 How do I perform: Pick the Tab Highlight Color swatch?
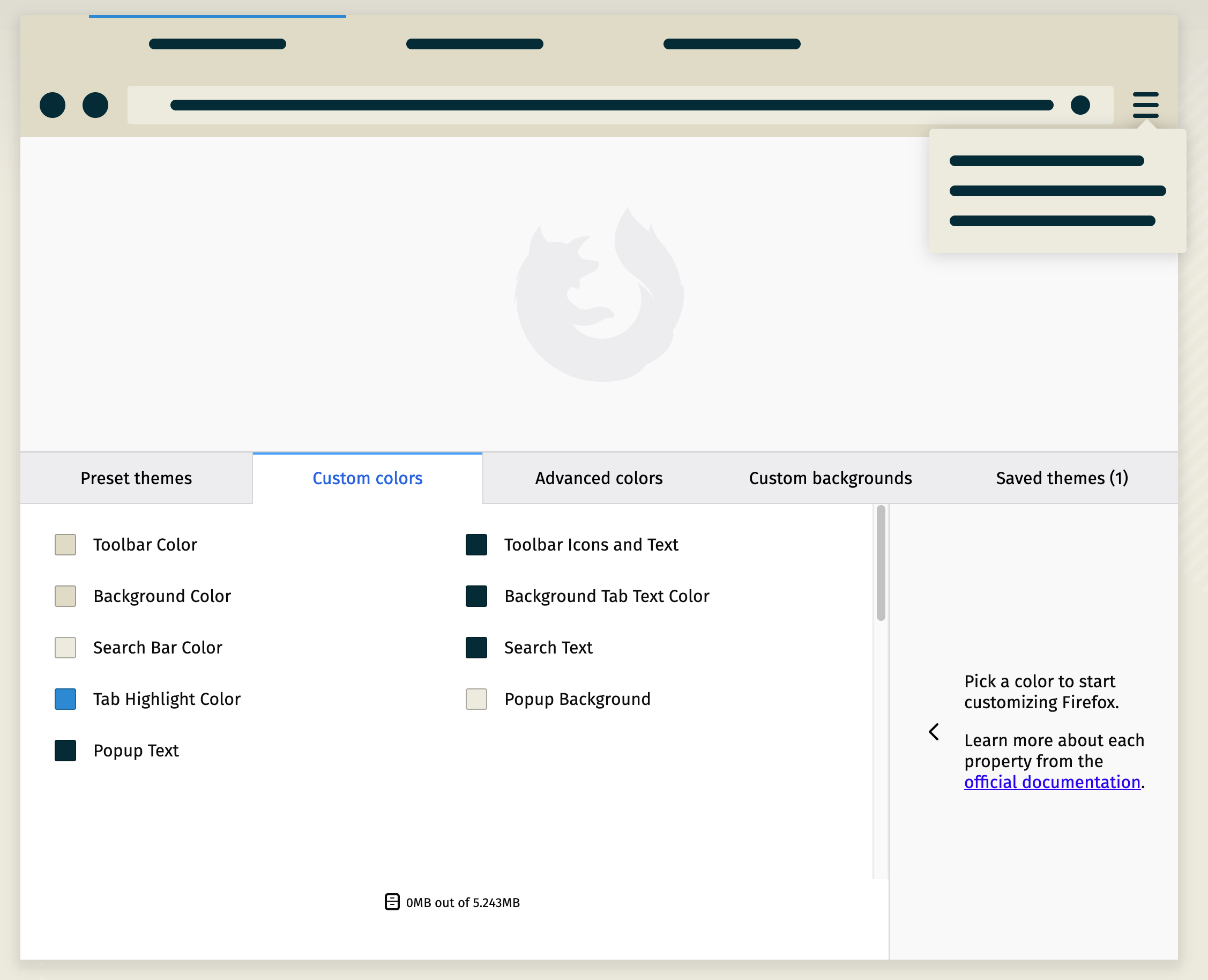(65, 699)
